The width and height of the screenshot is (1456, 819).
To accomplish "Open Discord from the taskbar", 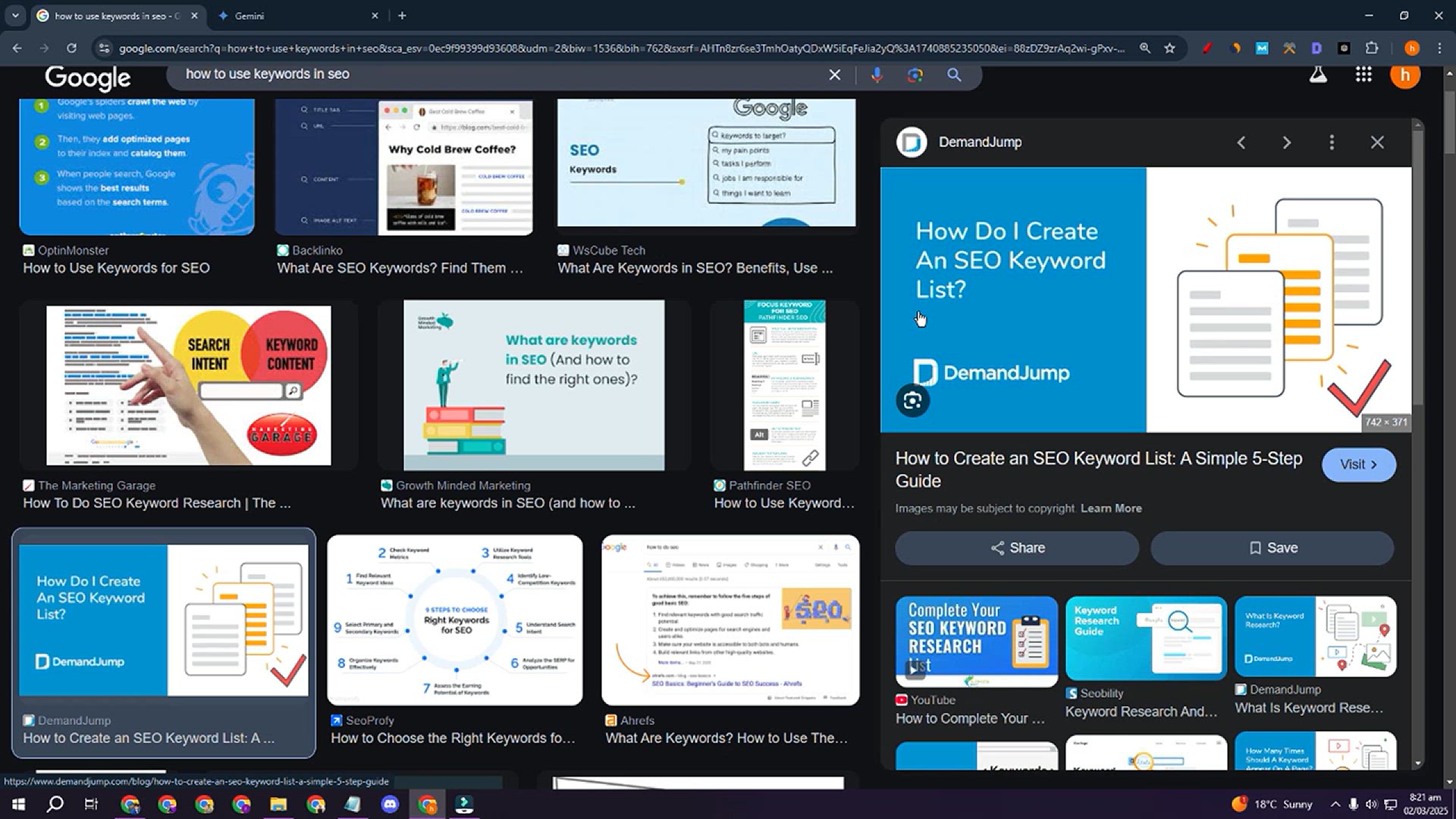I will point(390,804).
